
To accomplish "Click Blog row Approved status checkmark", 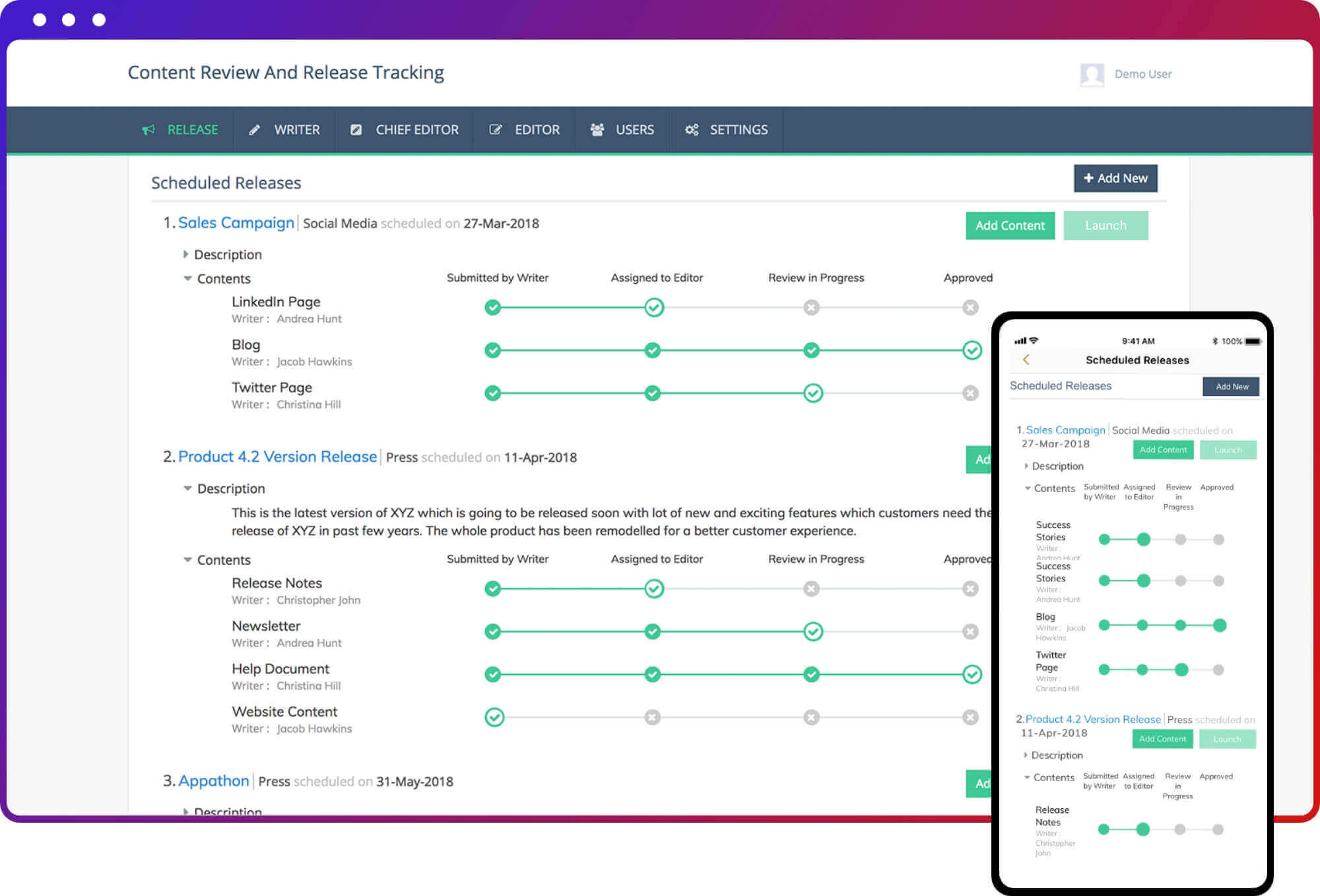I will (x=972, y=350).
